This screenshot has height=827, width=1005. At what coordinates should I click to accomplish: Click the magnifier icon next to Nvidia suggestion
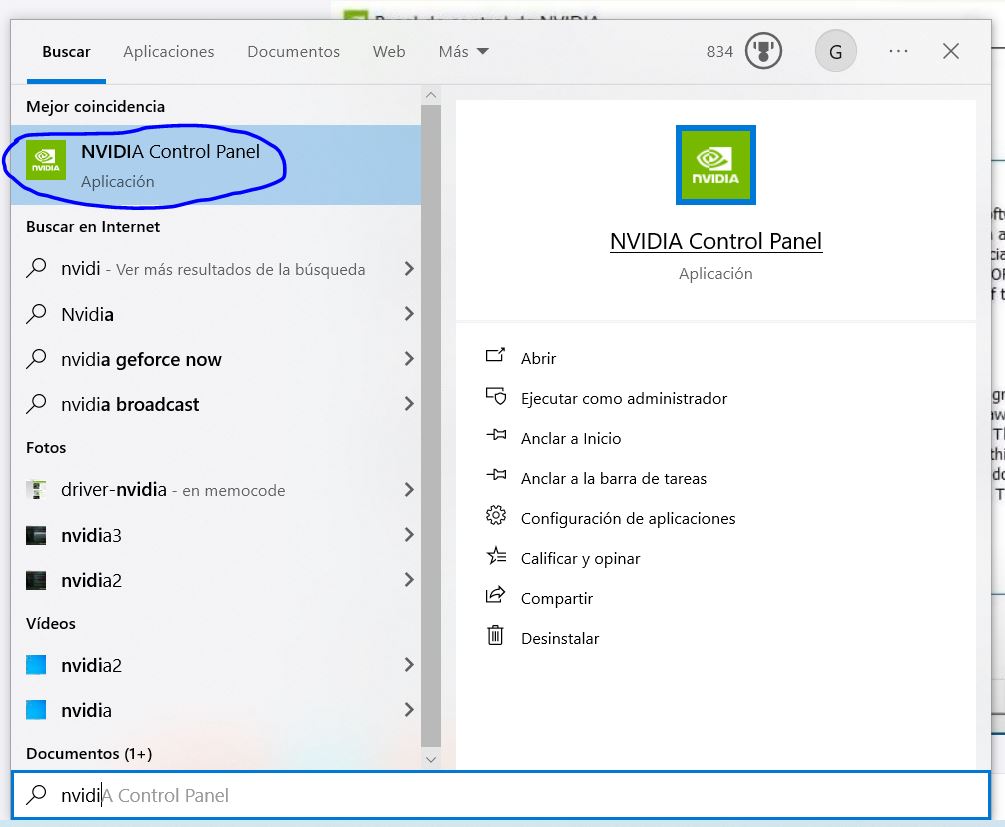coord(37,313)
